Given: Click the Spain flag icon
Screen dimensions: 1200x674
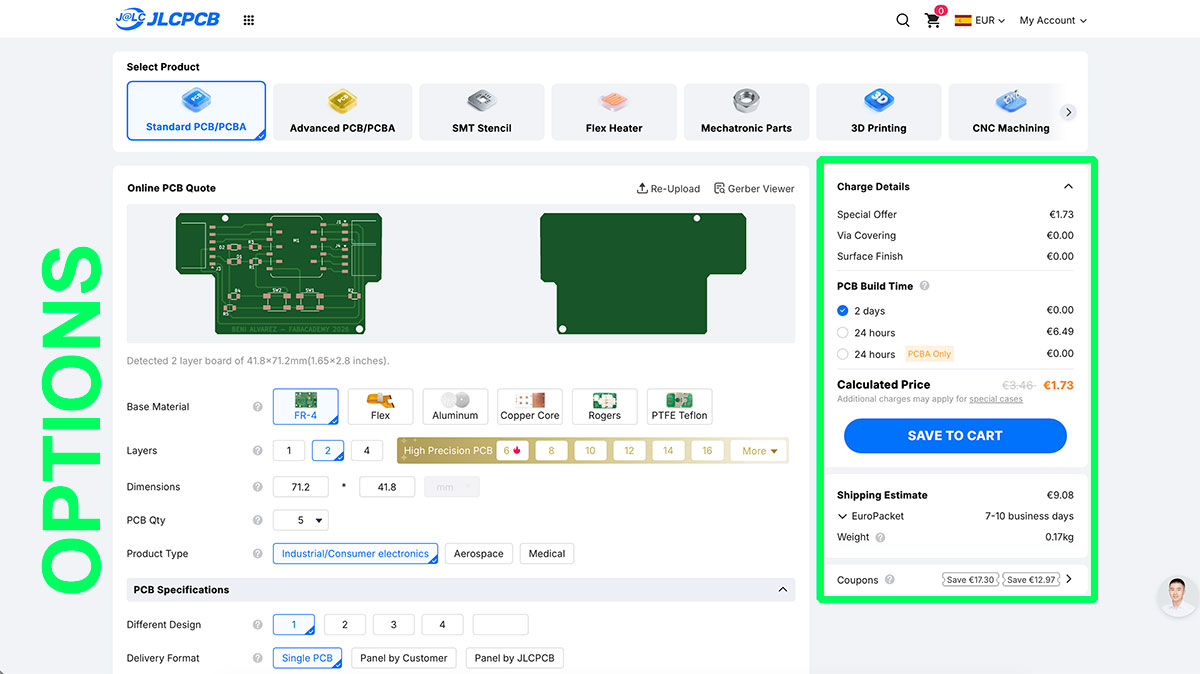Looking at the screenshot, I should [x=963, y=20].
